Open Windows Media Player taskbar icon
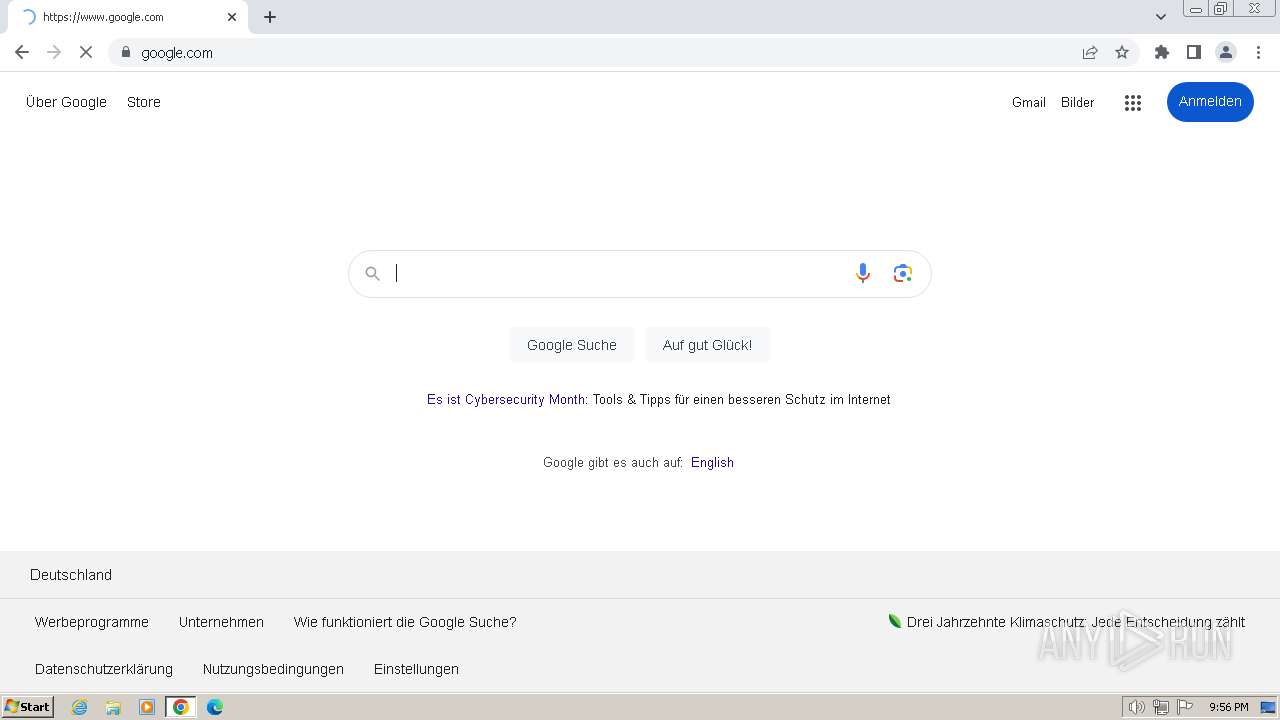The image size is (1280, 720). [147, 707]
